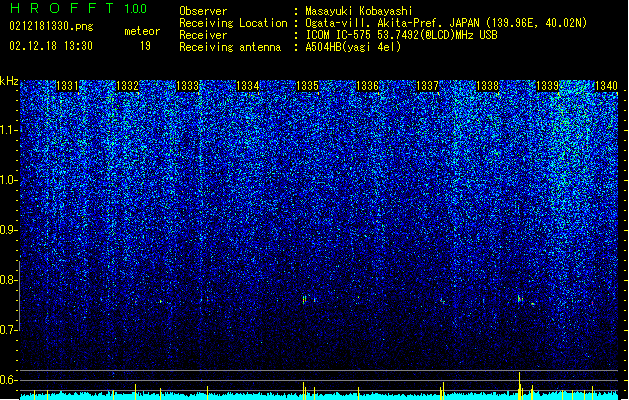Screen dimensions: 629x400
Task: Click the bright meteor echo after 1338
Action: [520, 299]
